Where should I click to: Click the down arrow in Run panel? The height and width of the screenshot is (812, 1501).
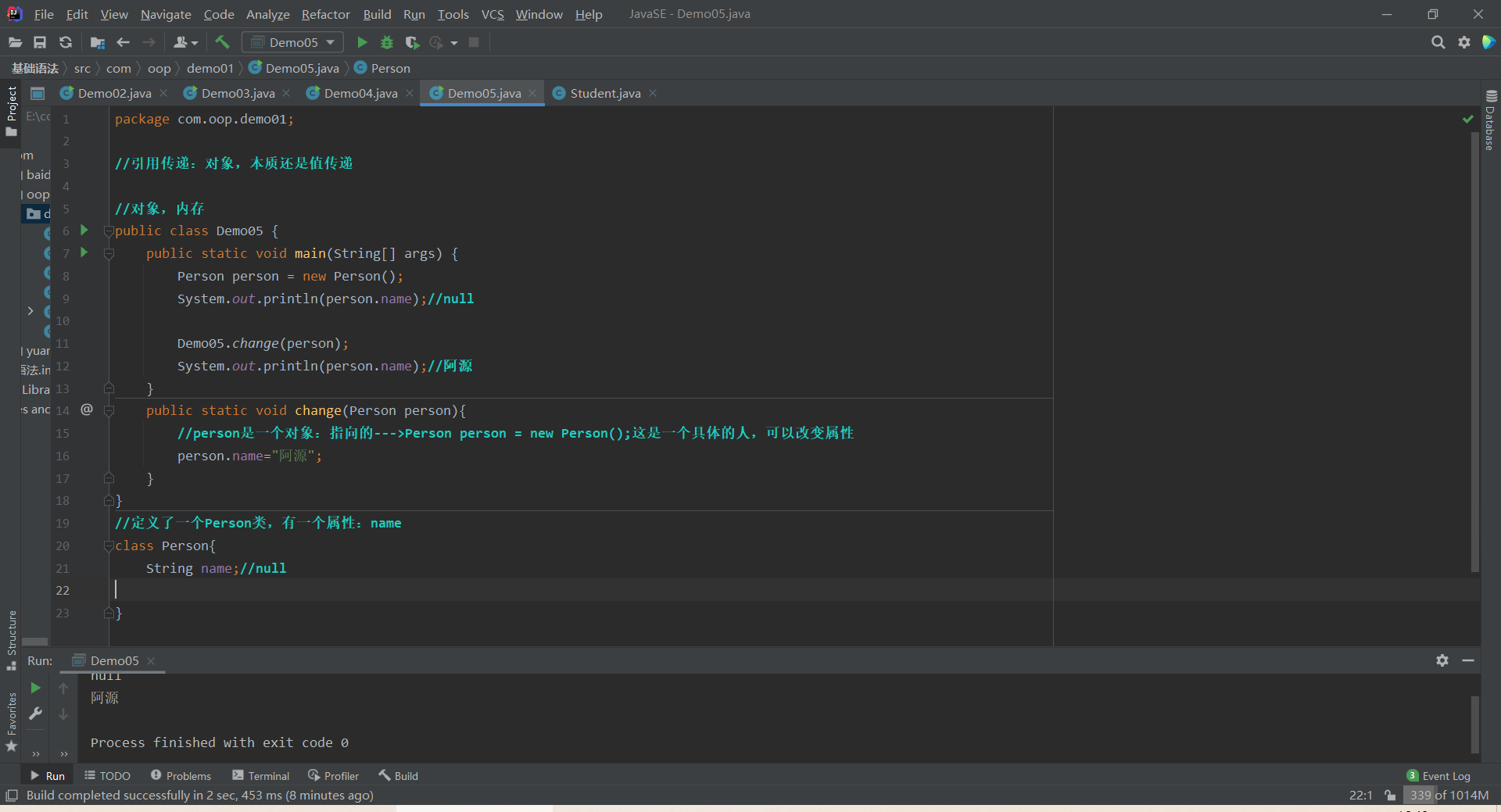[63, 714]
